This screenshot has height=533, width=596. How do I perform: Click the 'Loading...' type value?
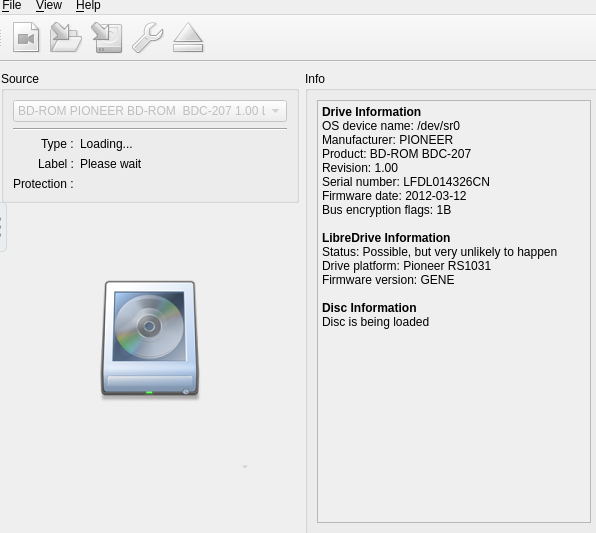coord(106,144)
